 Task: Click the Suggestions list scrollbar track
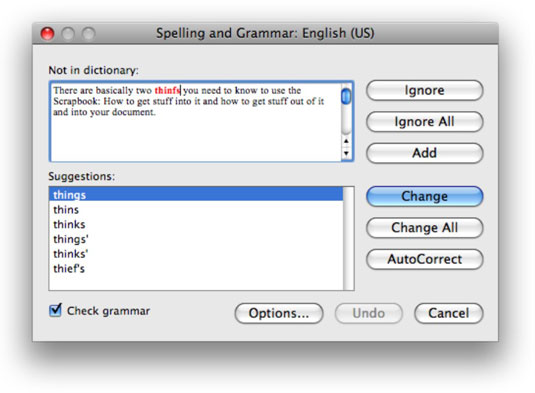(349, 238)
